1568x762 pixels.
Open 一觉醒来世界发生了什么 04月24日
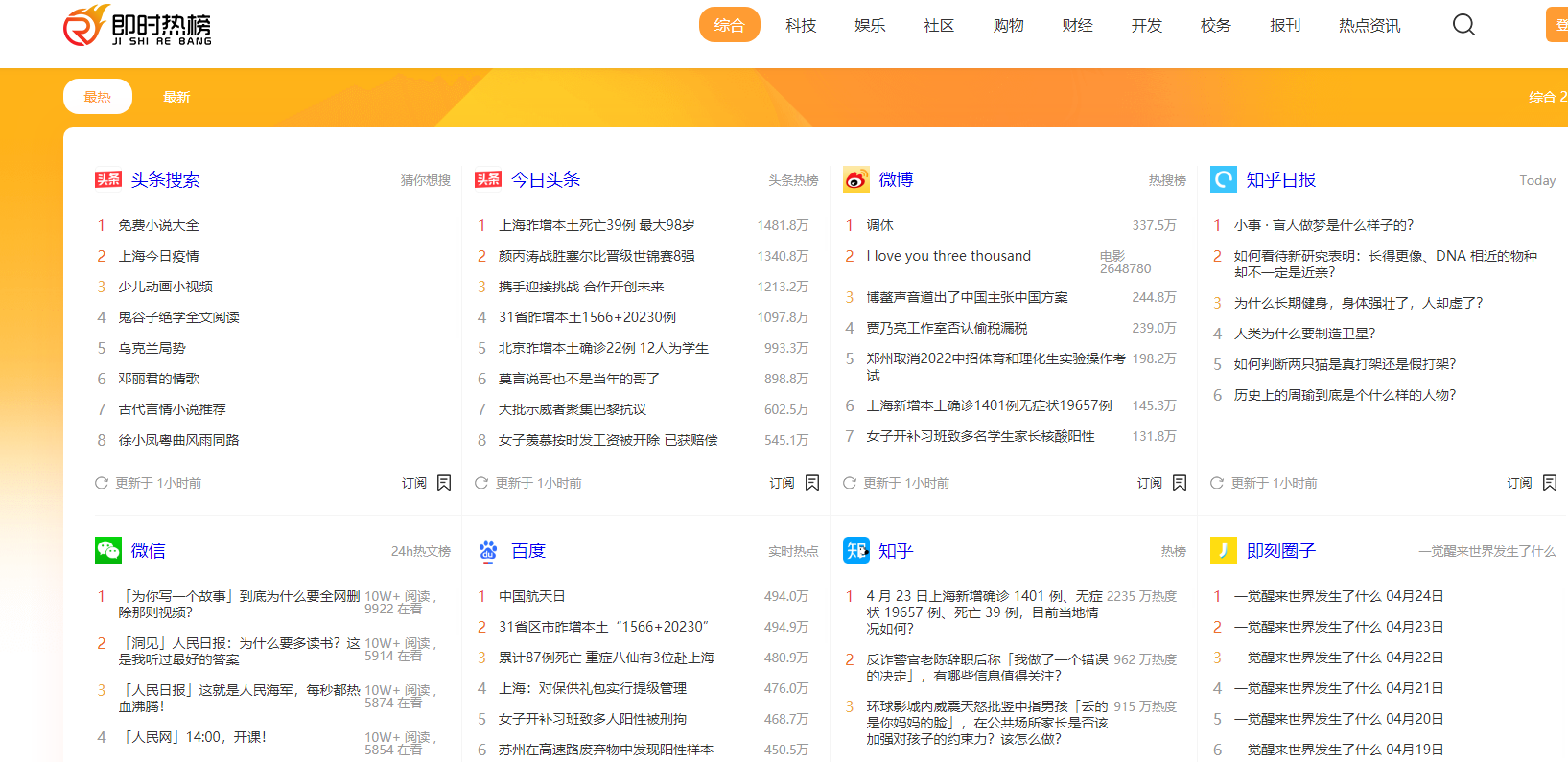point(1339,596)
